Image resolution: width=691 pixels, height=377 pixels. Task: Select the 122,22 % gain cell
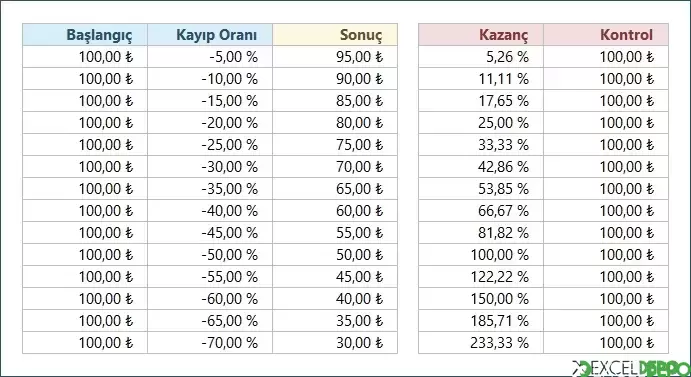[x=481, y=277]
